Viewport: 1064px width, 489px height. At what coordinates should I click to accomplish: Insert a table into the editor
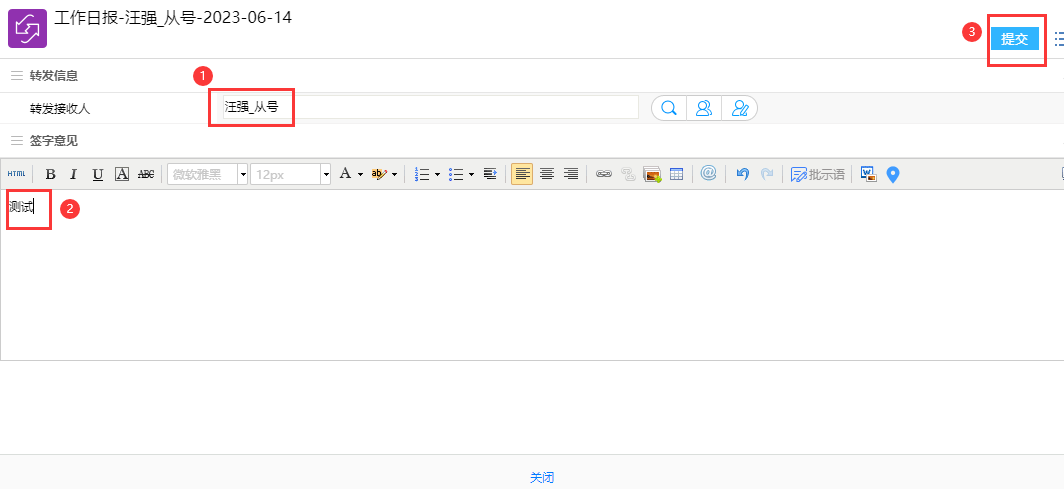tap(676, 174)
